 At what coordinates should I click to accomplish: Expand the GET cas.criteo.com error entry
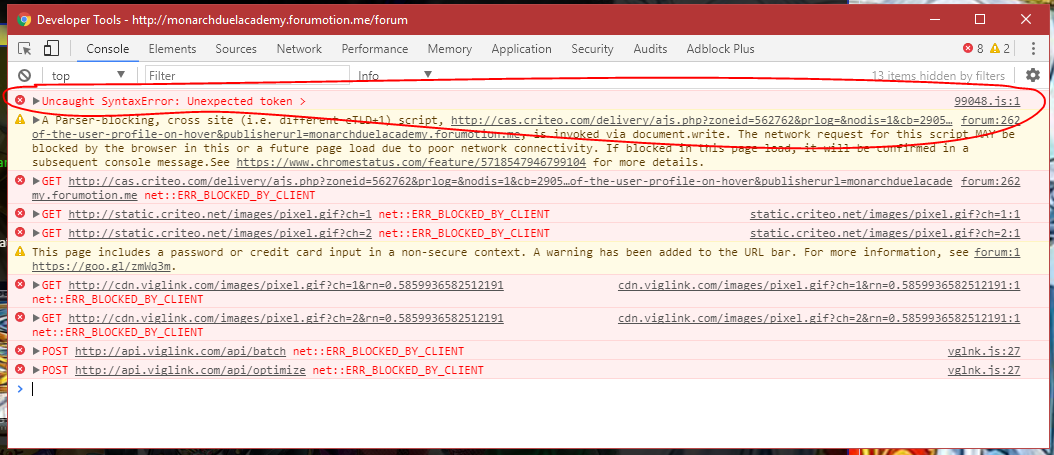coord(36,181)
